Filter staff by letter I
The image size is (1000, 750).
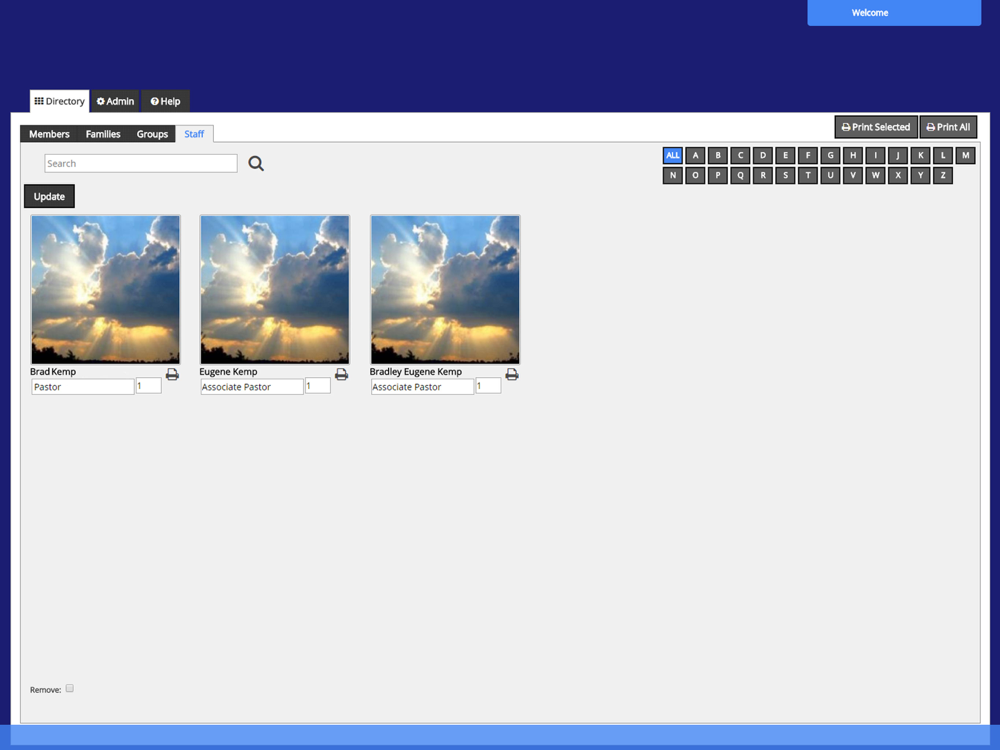[x=876, y=155]
